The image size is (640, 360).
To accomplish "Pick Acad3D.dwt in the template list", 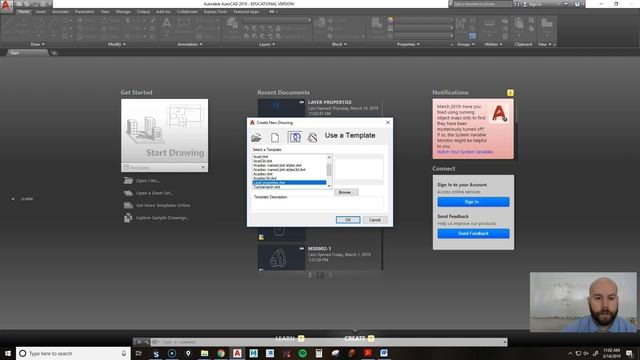I will (x=289, y=161).
